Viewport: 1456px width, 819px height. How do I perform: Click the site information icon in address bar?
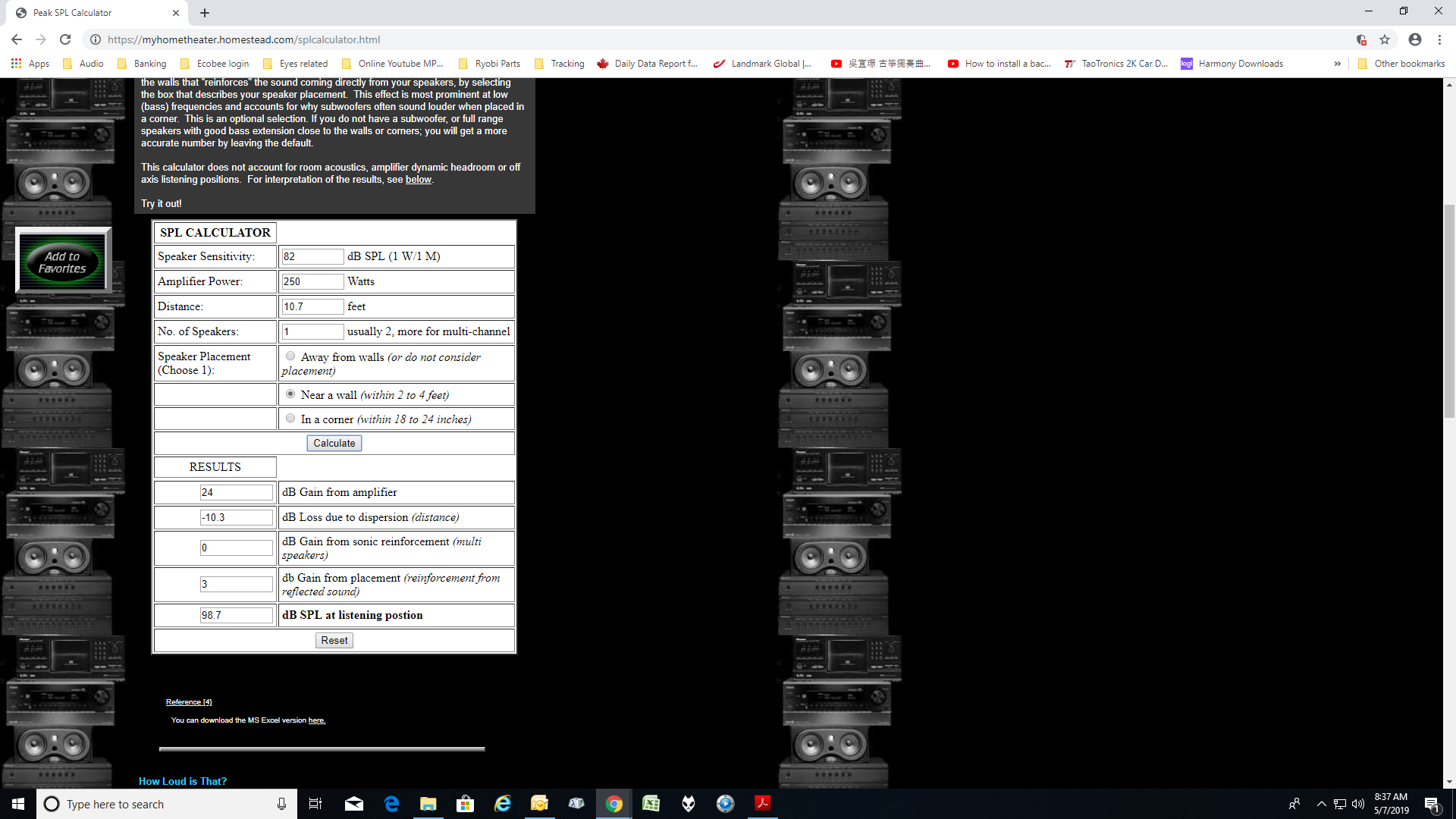click(96, 39)
